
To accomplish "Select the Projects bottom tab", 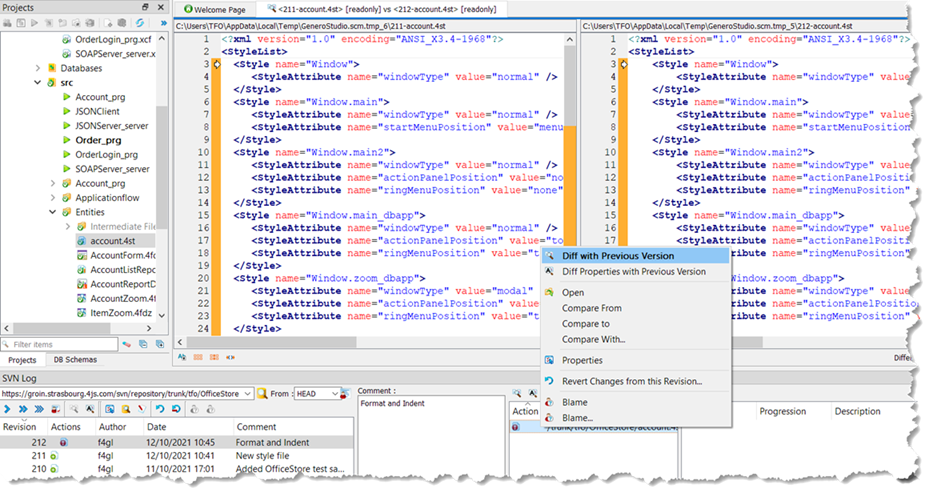I will click(x=23, y=360).
